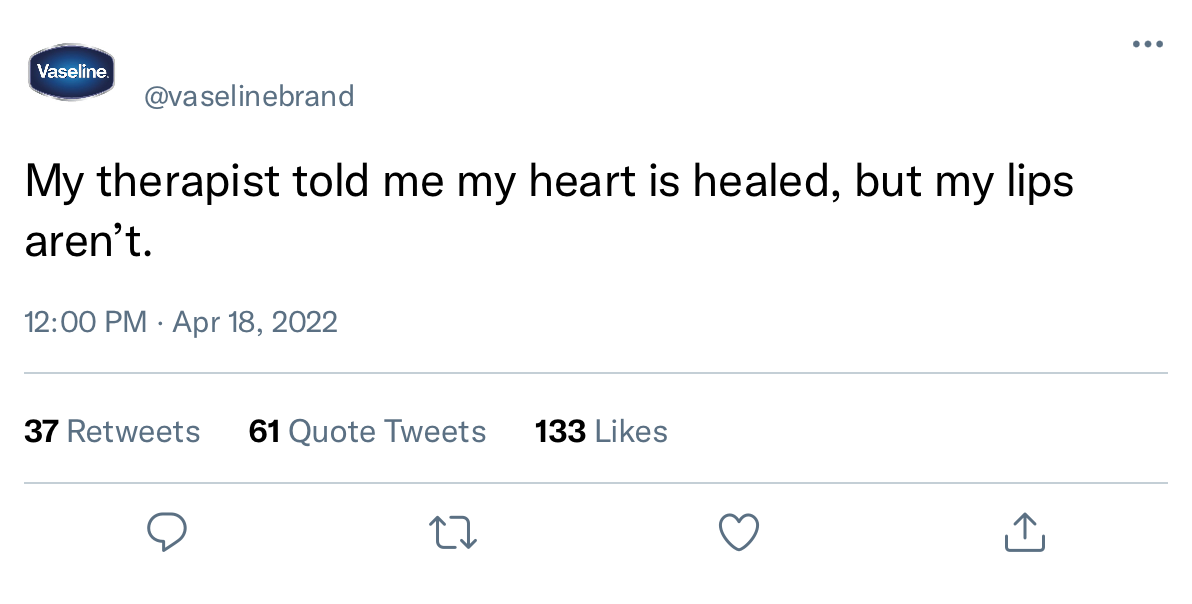Show who gave the 133 Likes
Viewport: 1192px width, 604px height.
601,432
